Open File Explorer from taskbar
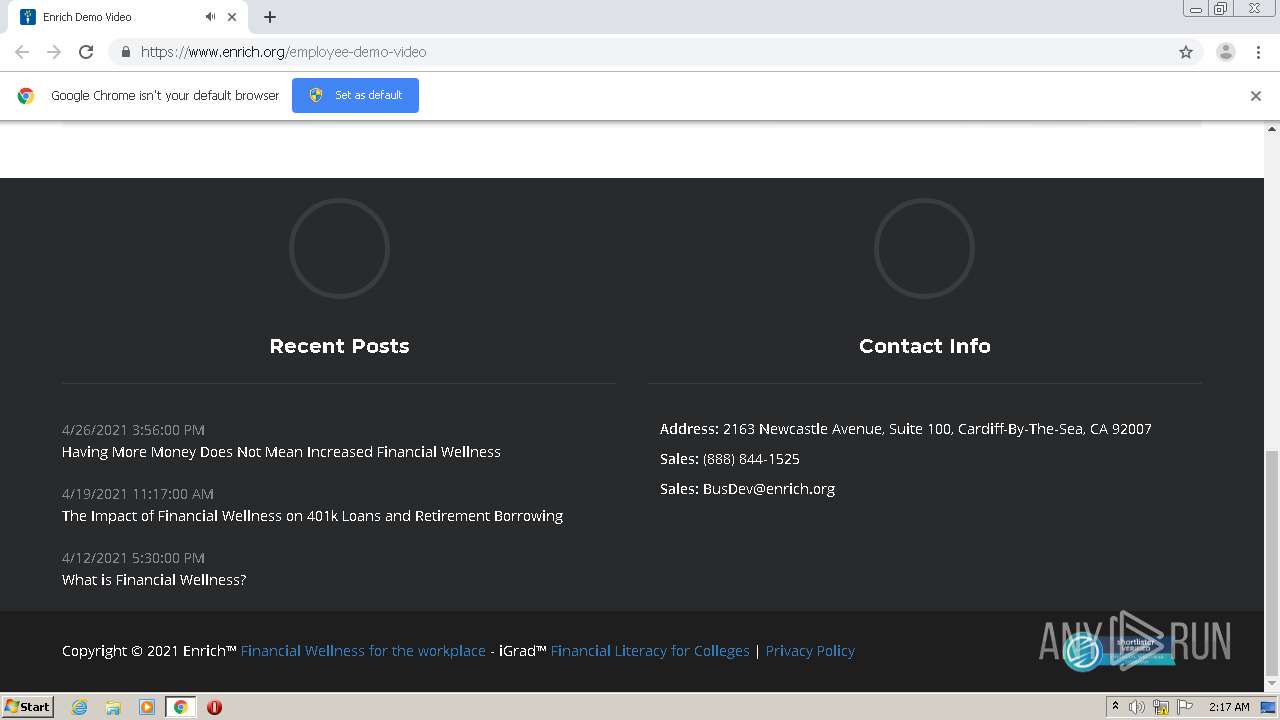Image resolution: width=1280 pixels, height=720 pixels. coord(113,707)
